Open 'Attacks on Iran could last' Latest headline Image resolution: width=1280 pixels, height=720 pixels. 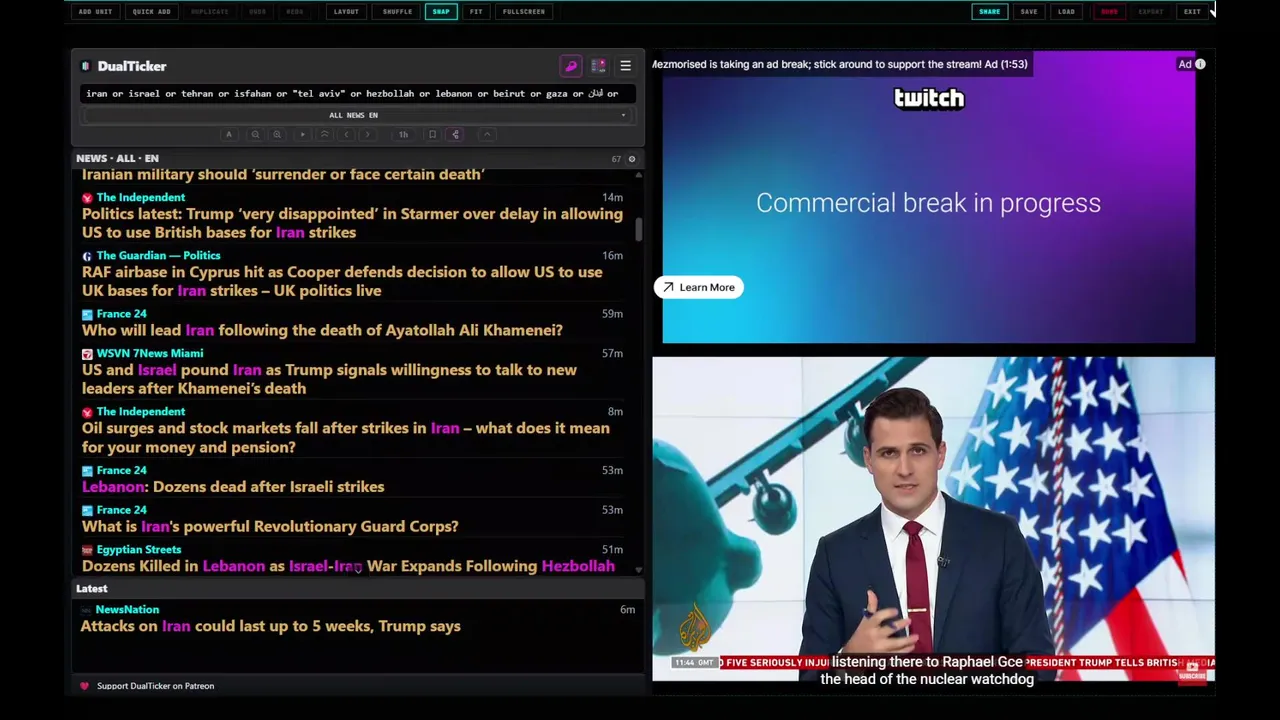pyautogui.click(x=270, y=626)
